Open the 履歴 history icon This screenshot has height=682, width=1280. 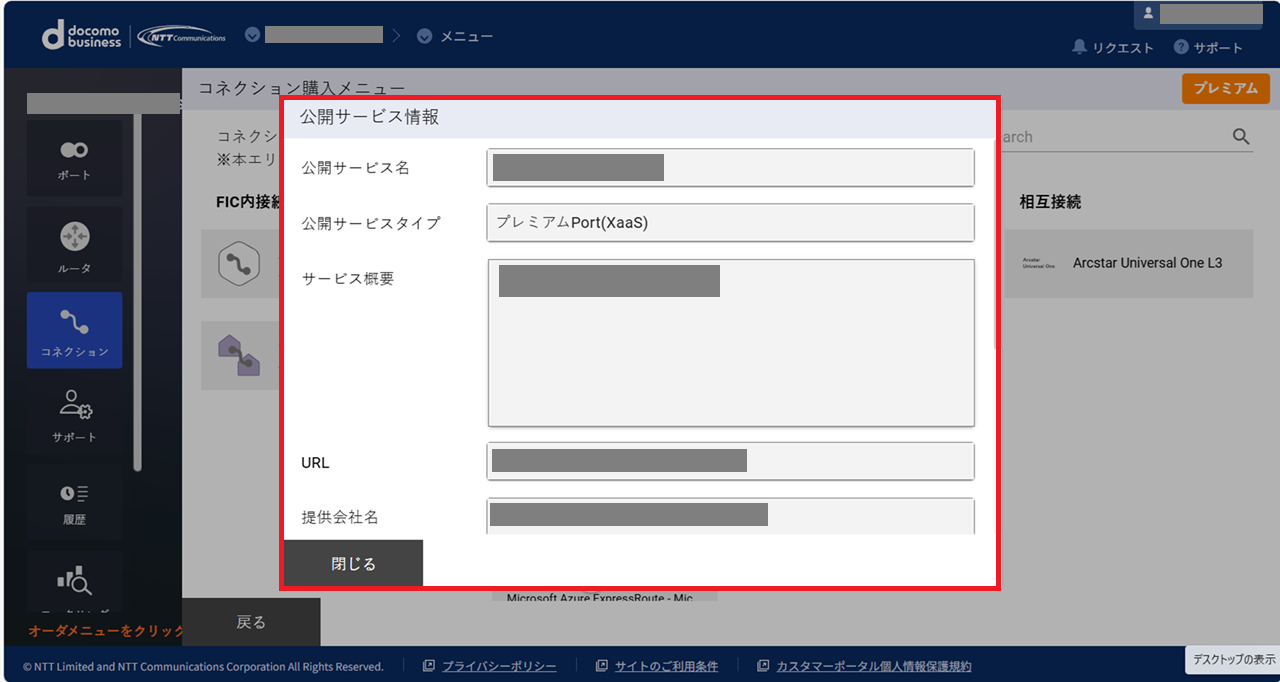pyautogui.click(x=74, y=502)
